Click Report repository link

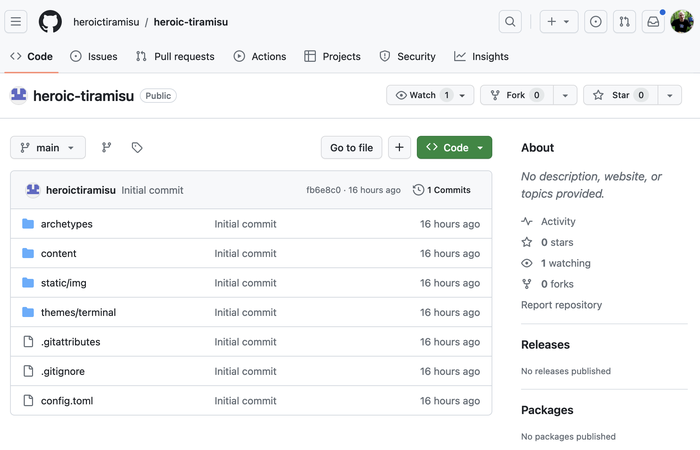click(562, 305)
